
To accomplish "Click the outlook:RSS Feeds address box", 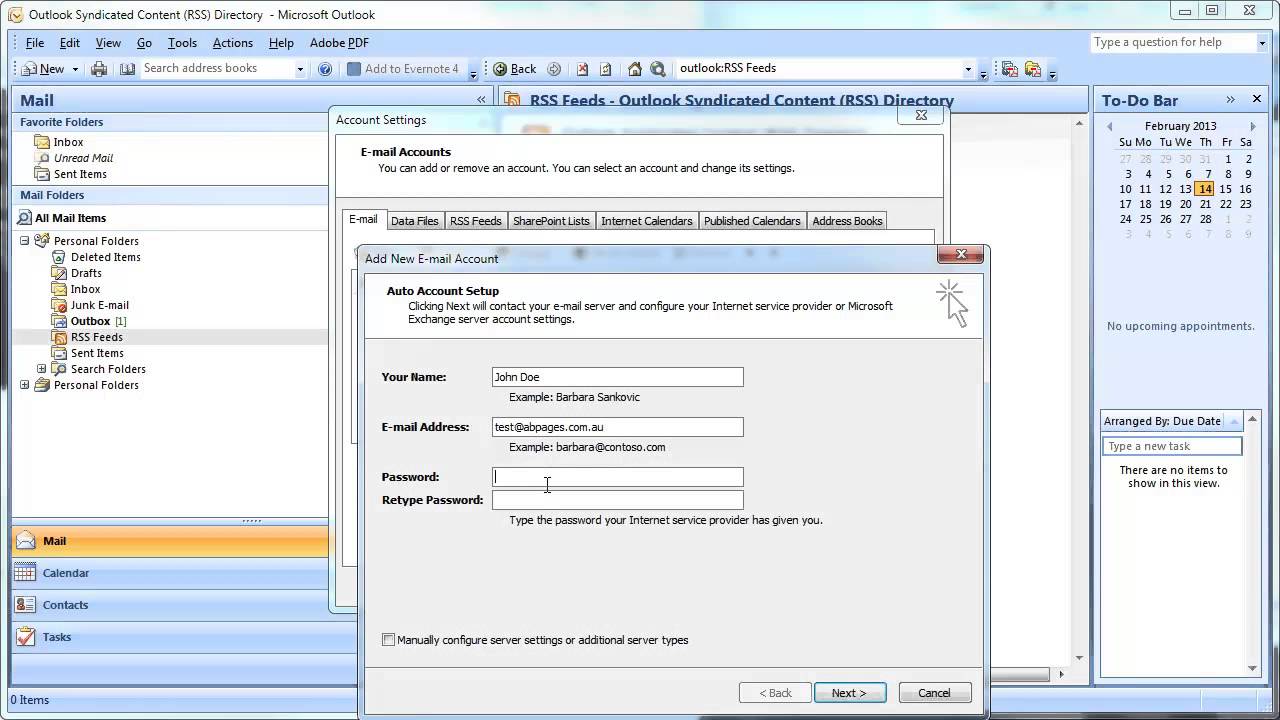I will pos(819,68).
